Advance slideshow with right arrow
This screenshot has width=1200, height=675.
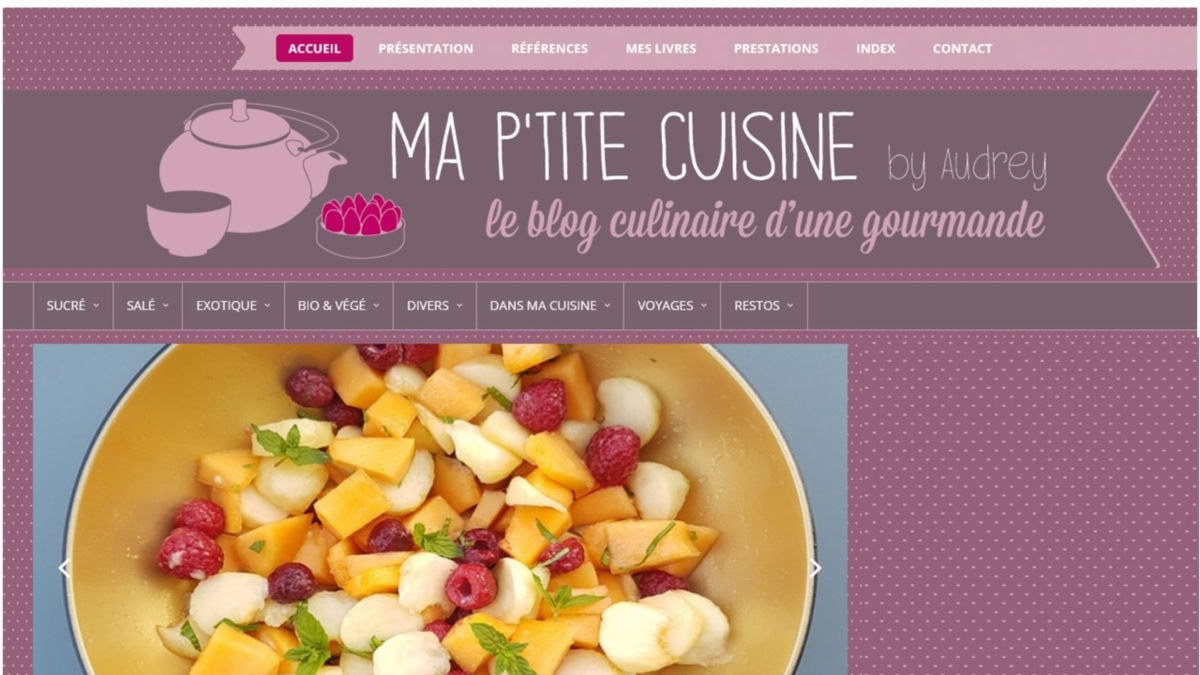click(815, 568)
